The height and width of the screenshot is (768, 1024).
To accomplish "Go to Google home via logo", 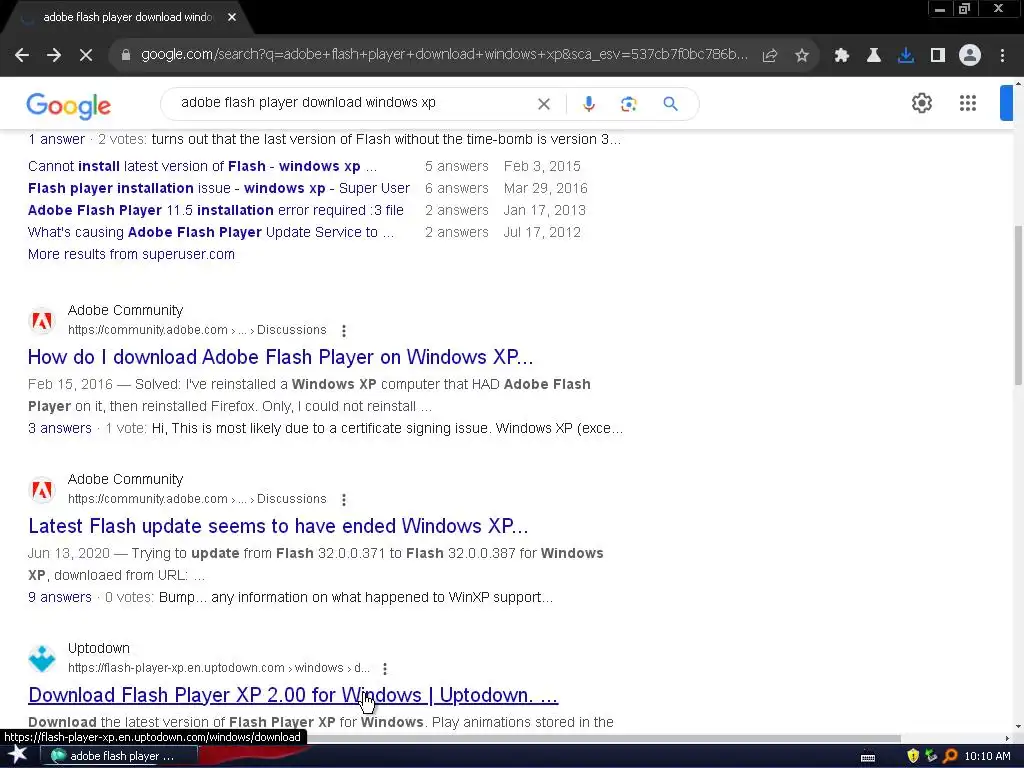I will tap(69, 105).
